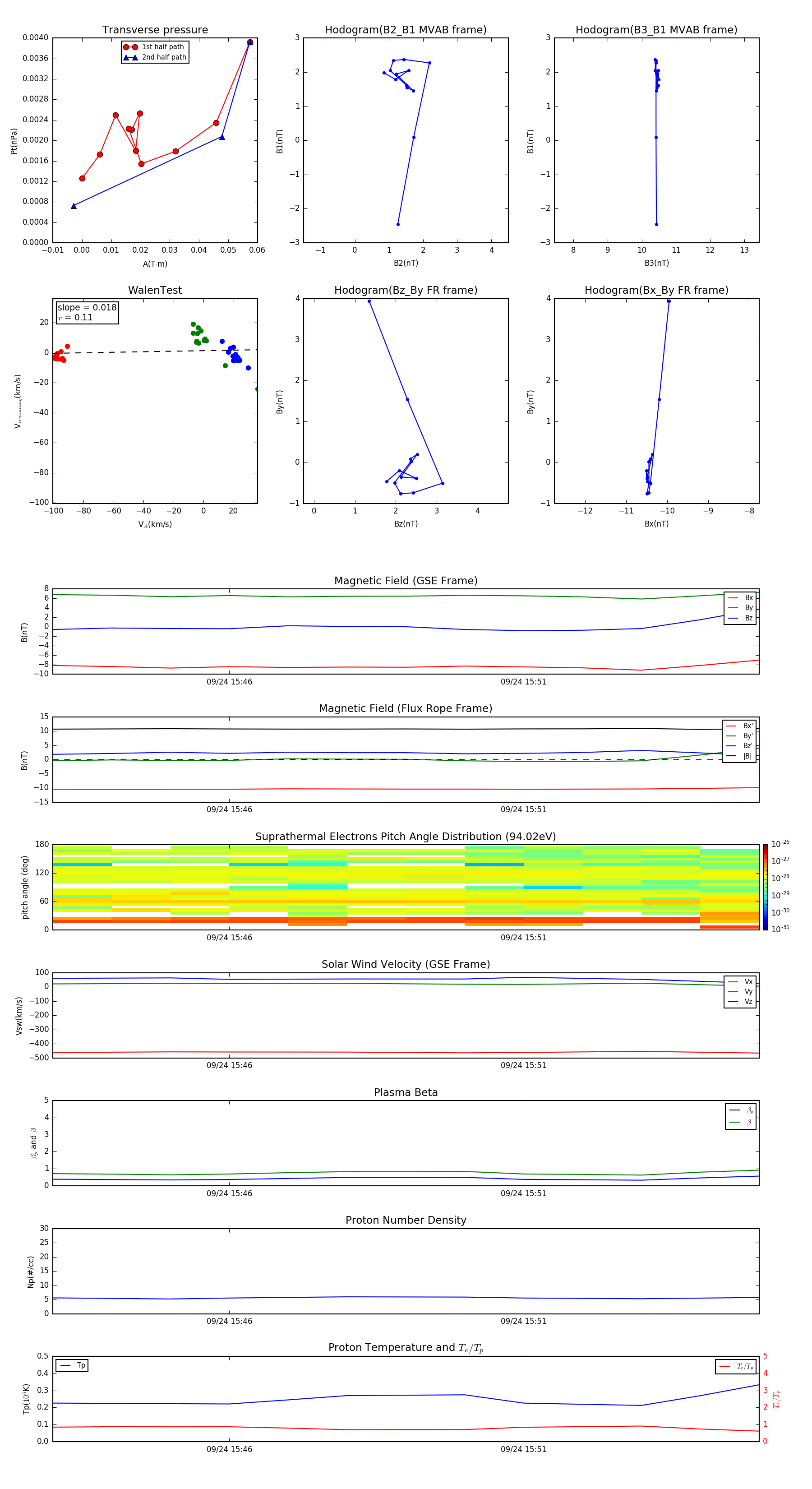The height and width of the screenshot is (1489, 812).
Task: Click the "Magnetic Field (GSE Frame)" title
Action: pyautogui.click(x=406, y=581)
